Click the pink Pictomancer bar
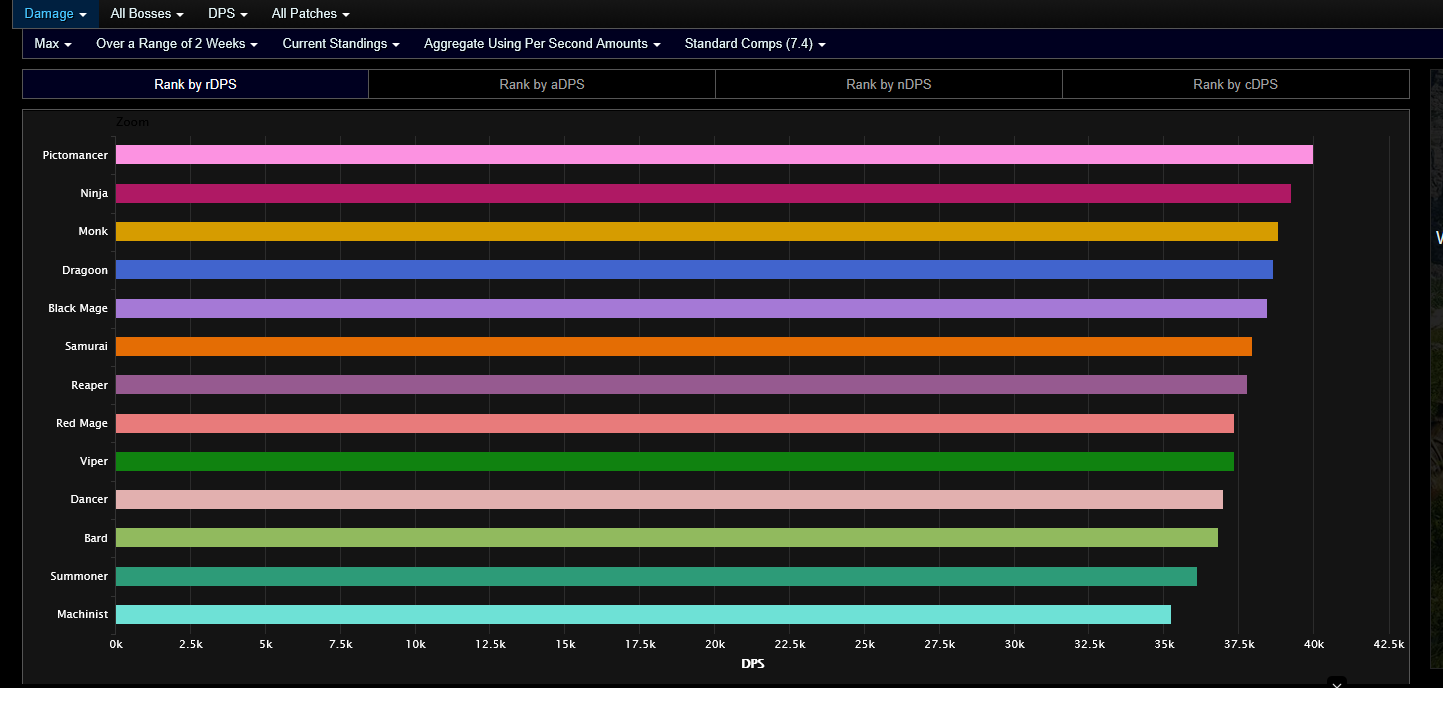The width and height of the screenshot is (1443, 717). point(714,155)
